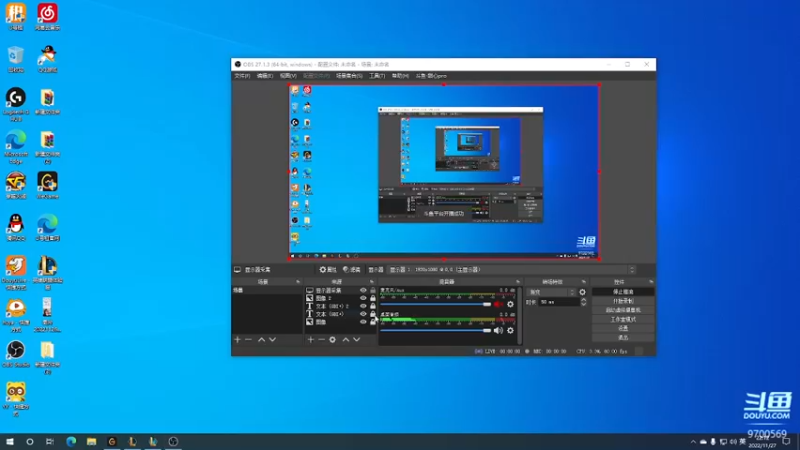Open source Properties (属性) gear in OBS toolbar

pos(328,269)
